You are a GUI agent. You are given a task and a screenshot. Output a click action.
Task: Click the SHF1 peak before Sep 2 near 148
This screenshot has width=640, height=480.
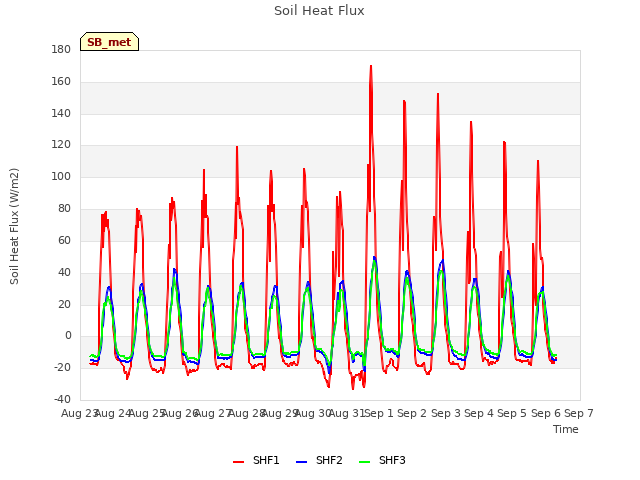pyautogui.click(x=404, y=101)
